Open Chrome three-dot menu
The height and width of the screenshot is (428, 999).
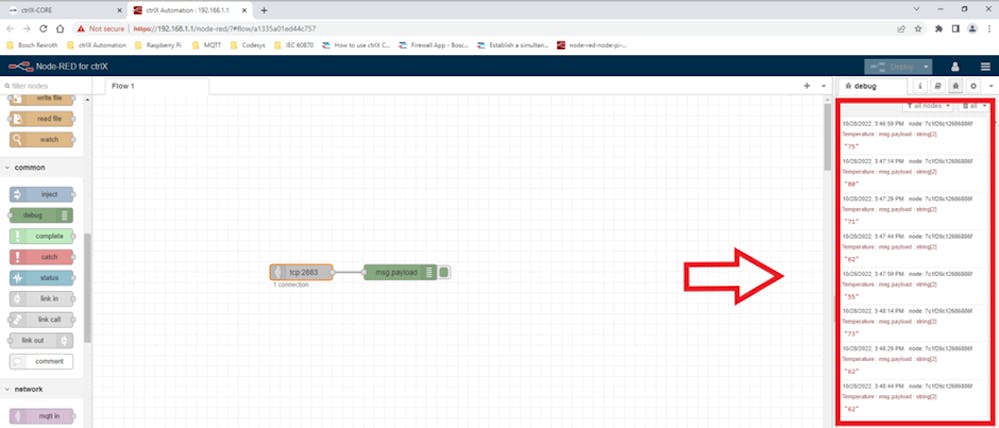(x=988, y=29)
